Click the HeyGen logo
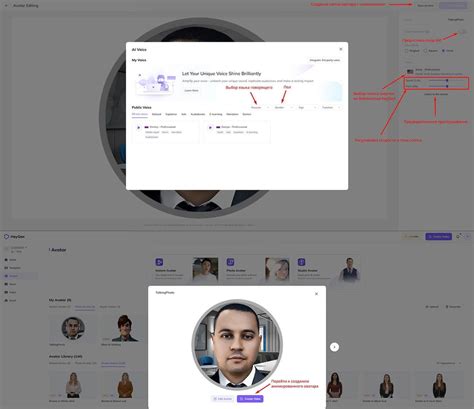474x409 pixels. (x=14, y=237)
